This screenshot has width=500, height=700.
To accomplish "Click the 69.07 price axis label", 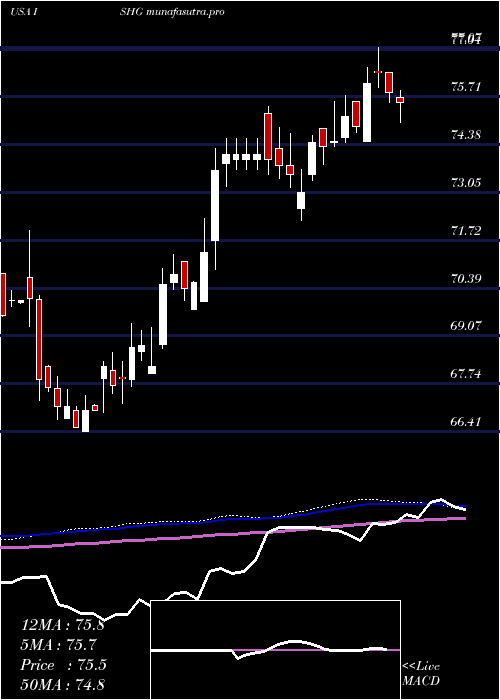I will (466, 326).
